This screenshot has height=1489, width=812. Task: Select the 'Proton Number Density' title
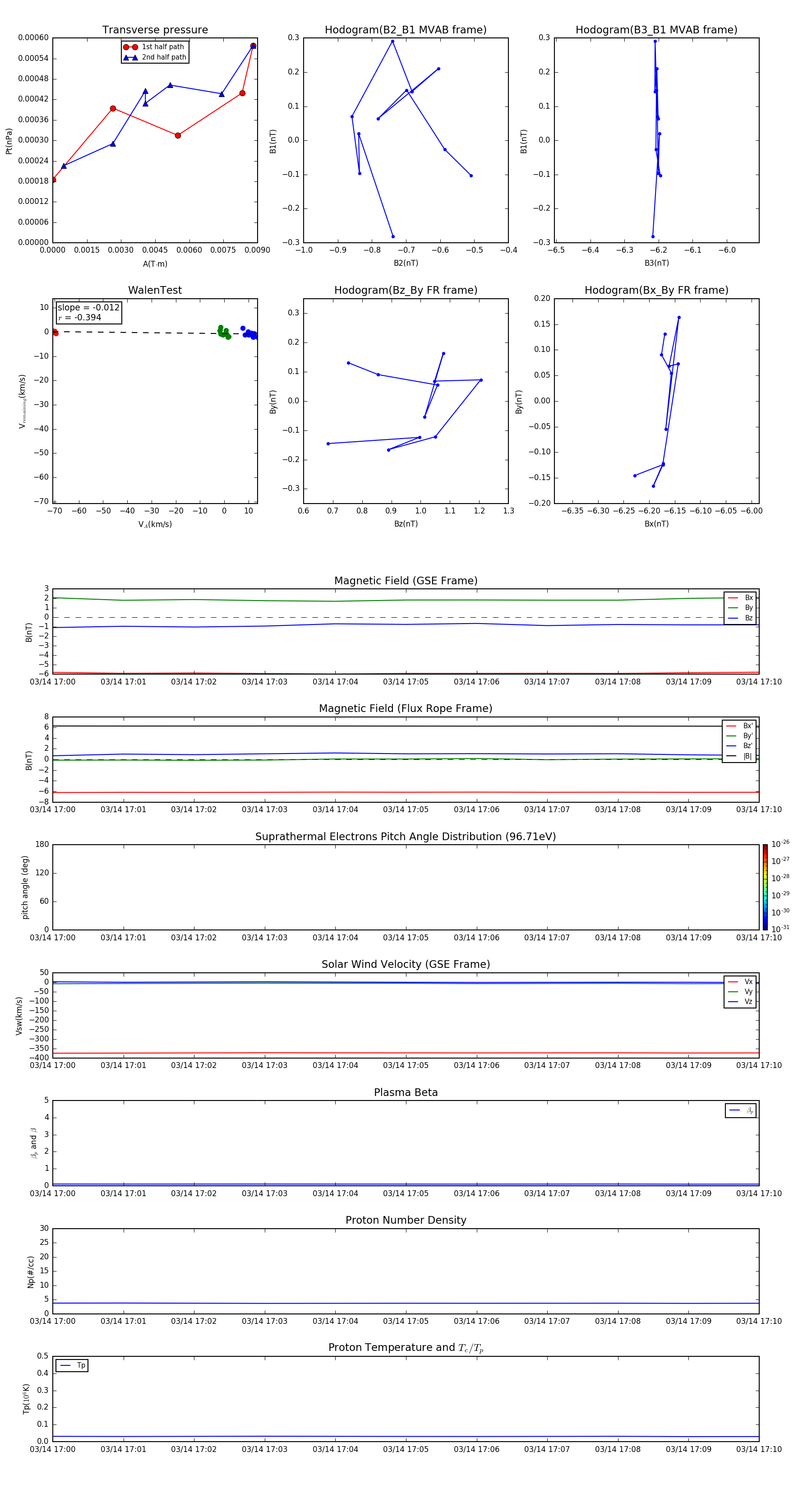(x=406, y=1220)
